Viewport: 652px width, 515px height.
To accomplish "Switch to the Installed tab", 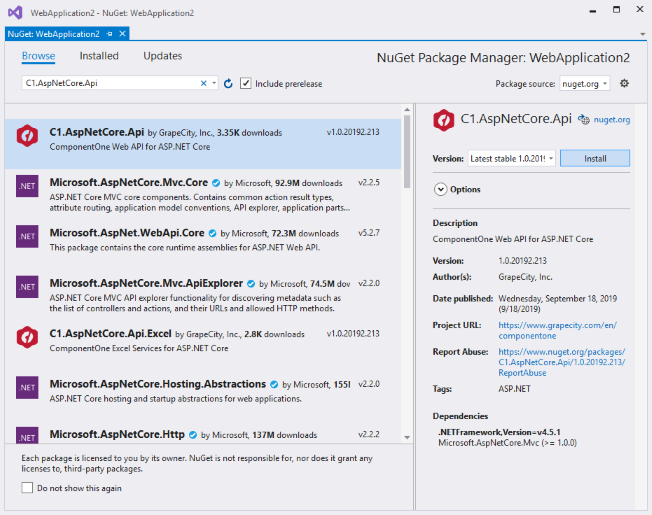I will tap(99, 56).
